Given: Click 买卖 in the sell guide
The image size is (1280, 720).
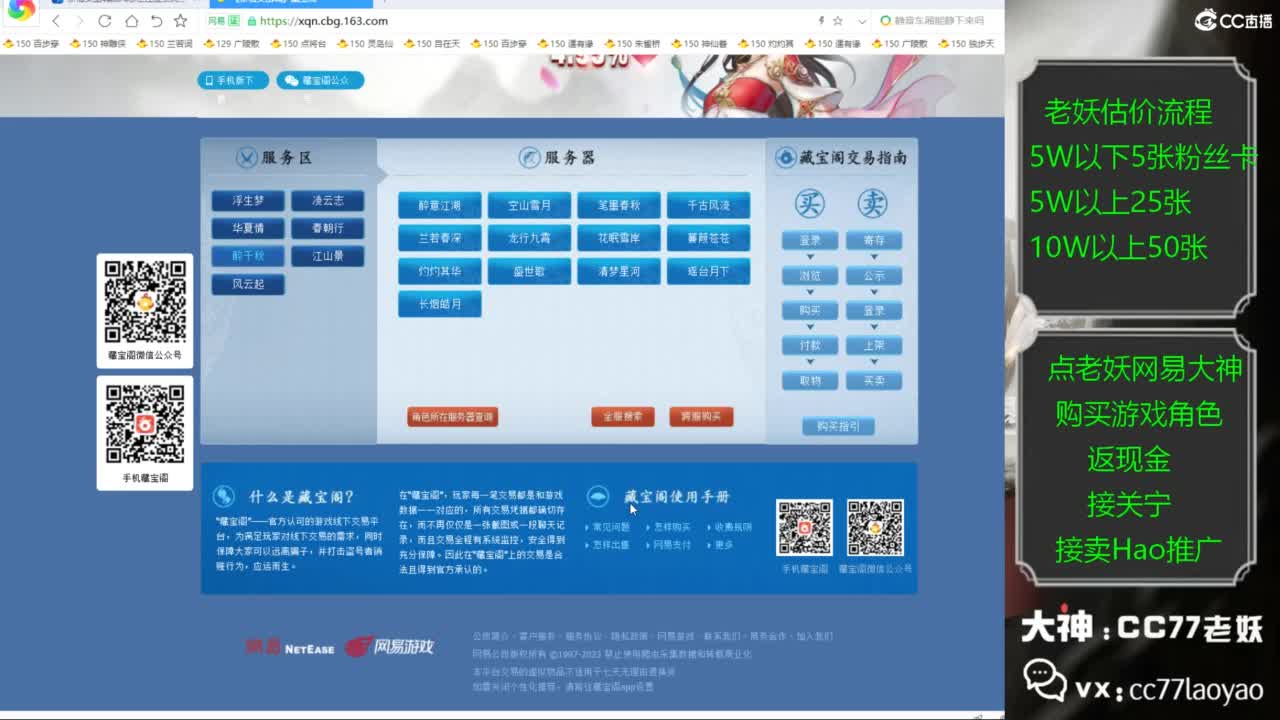Looking at the screenshot, I should click(874, 381).
